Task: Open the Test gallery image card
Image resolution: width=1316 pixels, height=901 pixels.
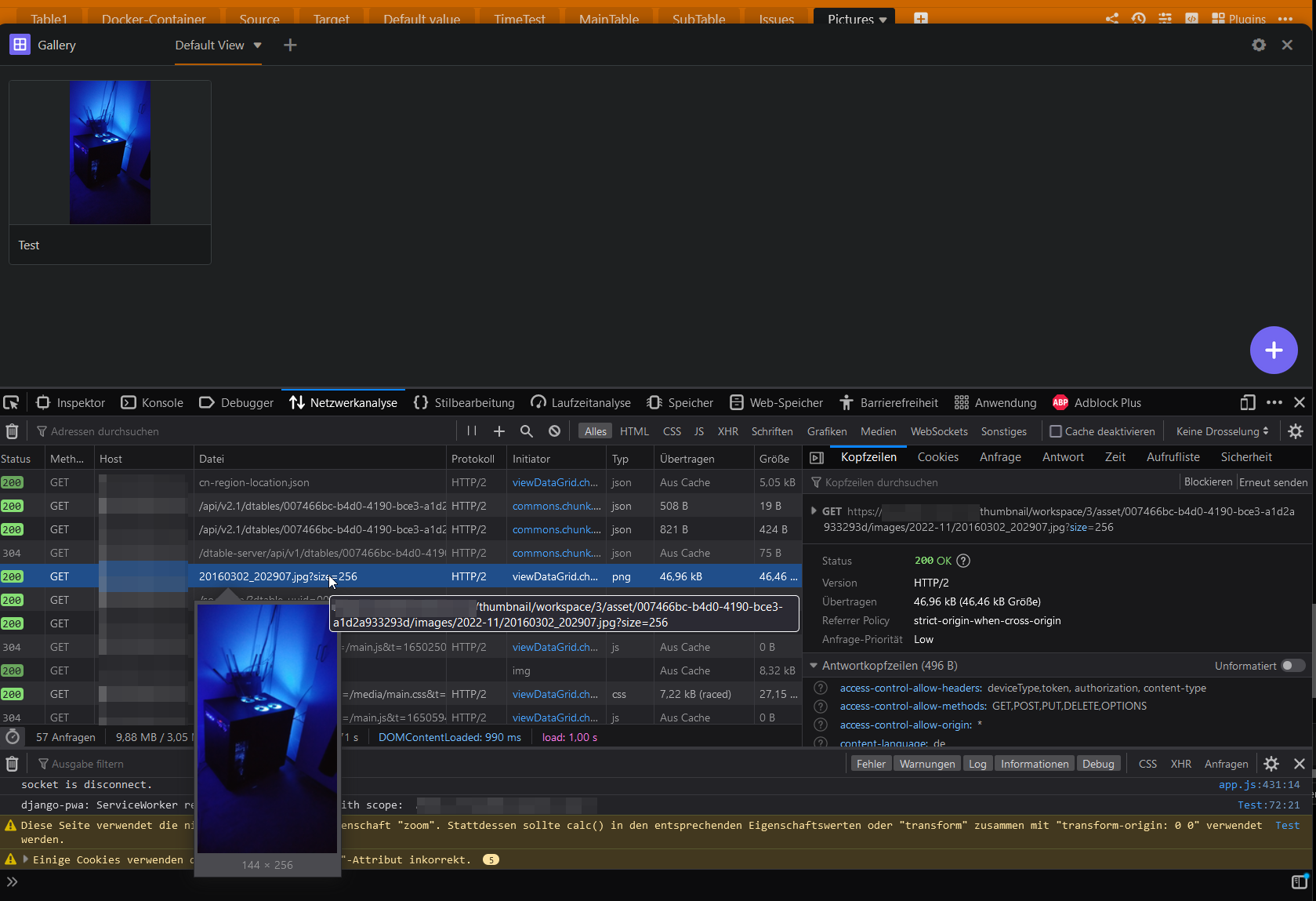Action: 110,173
